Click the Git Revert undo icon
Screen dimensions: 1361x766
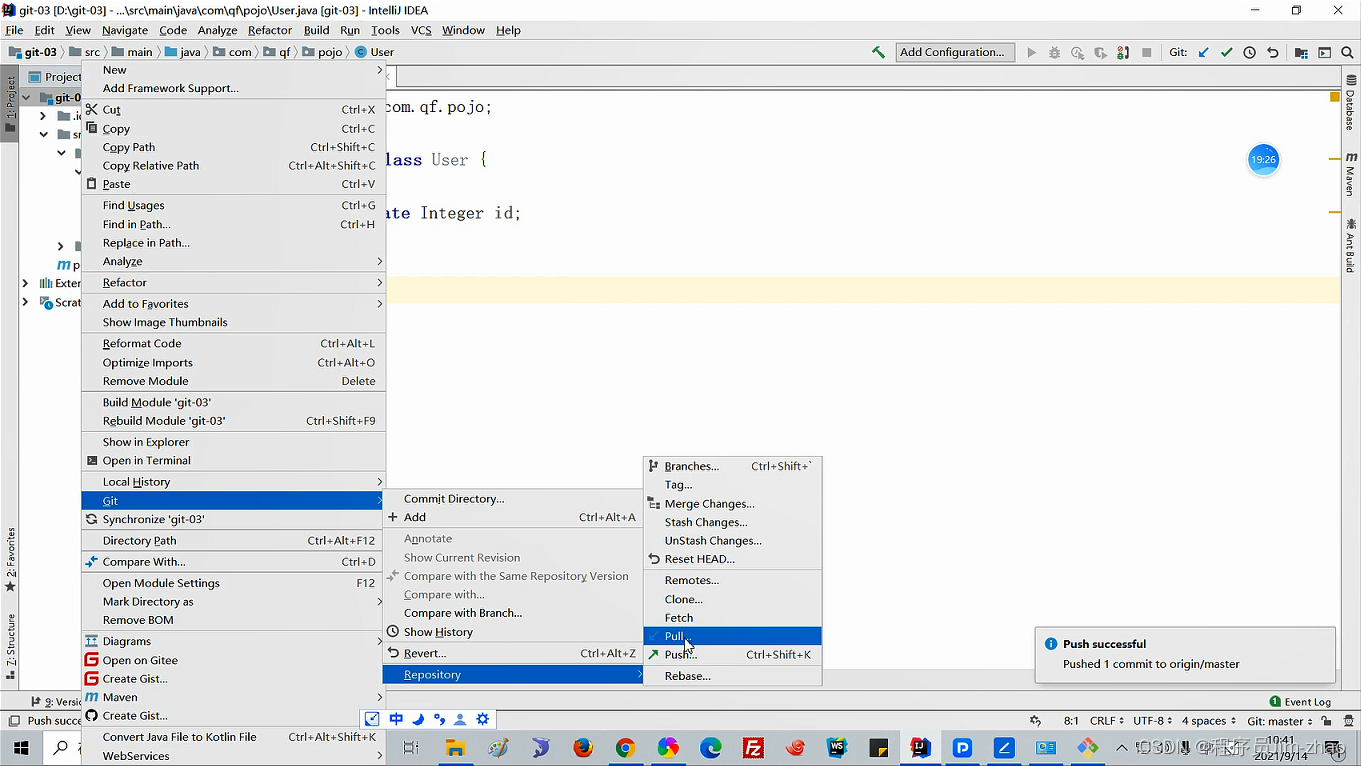[x=1273, y=52]
